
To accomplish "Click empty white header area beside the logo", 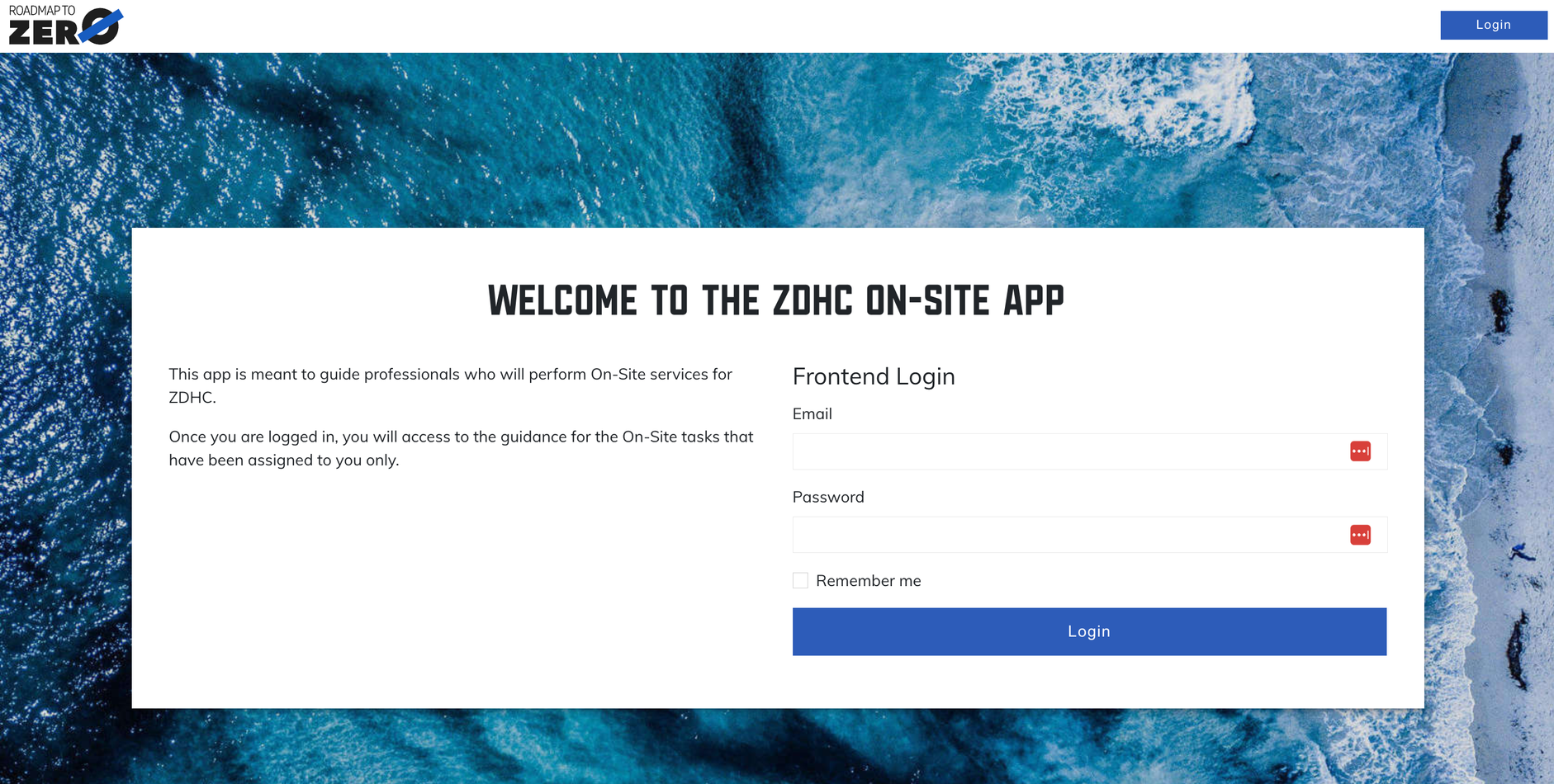I will 743,26.
